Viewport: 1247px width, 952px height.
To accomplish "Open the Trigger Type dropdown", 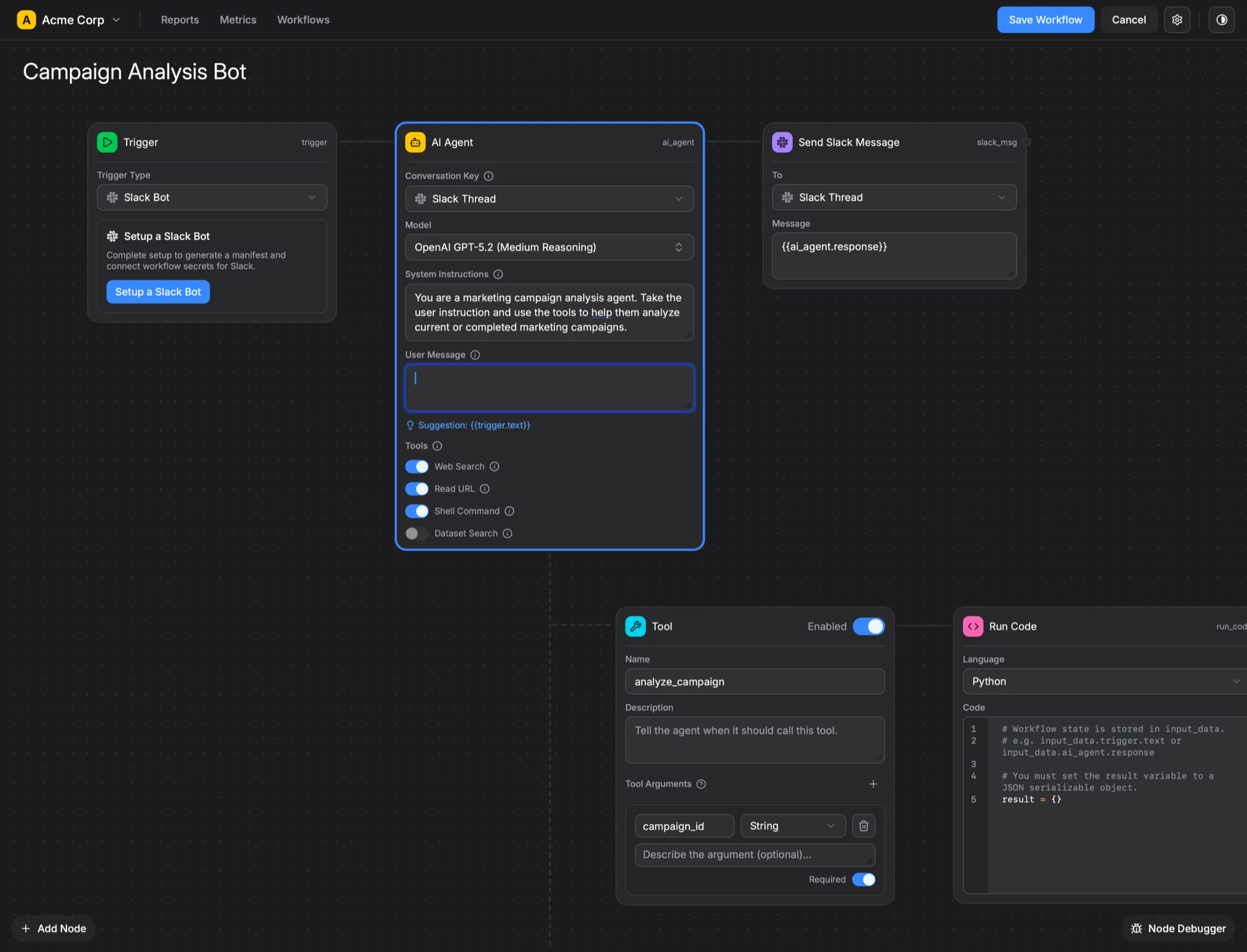I will point(212,197).
